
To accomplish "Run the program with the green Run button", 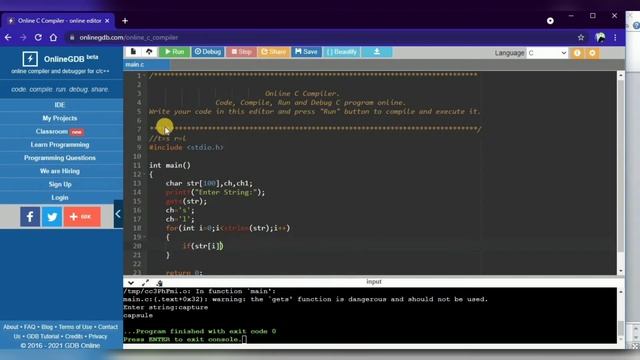I will [x=174, y=52].
